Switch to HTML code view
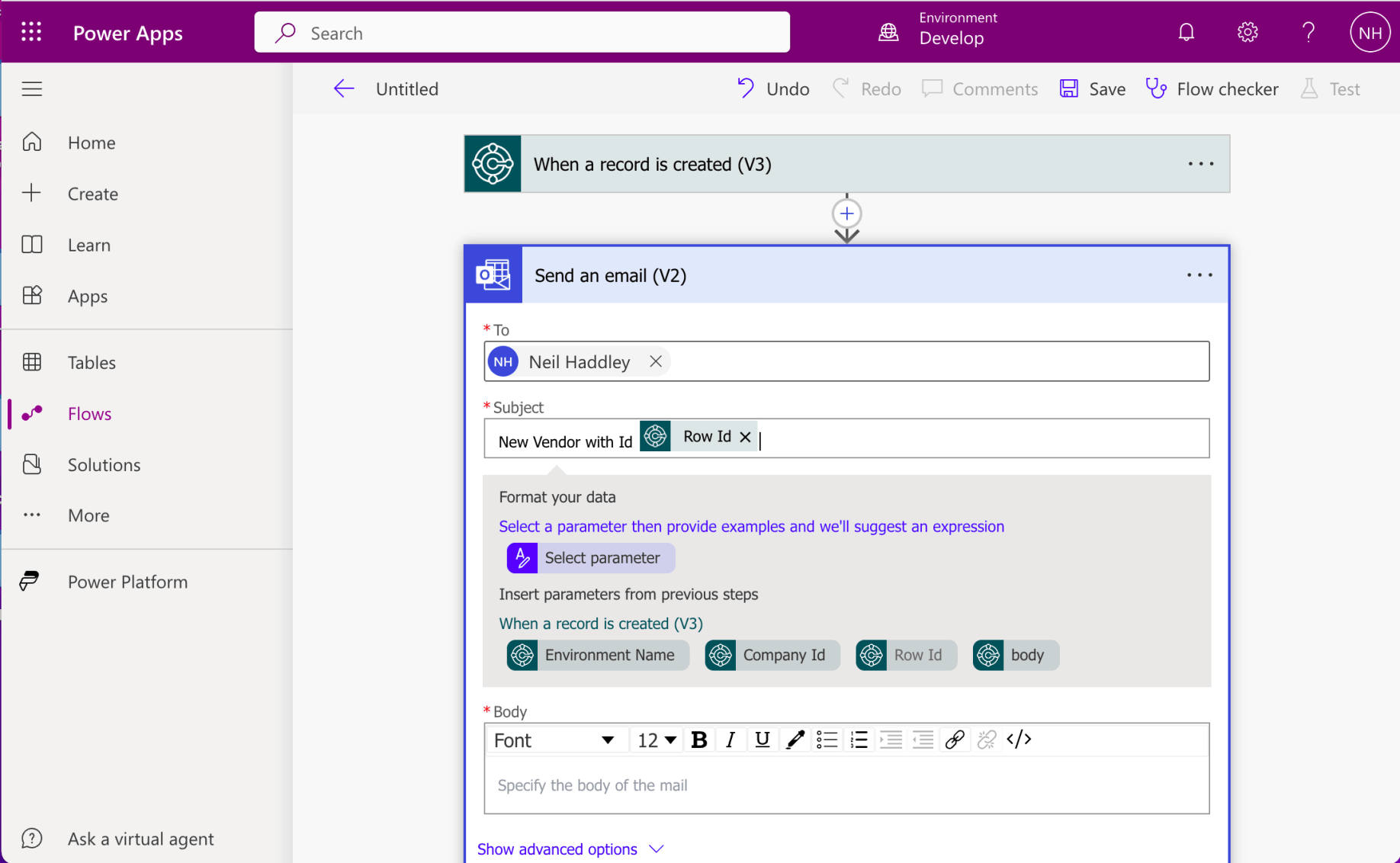 pyautogui.click(x=1019, y=740)
